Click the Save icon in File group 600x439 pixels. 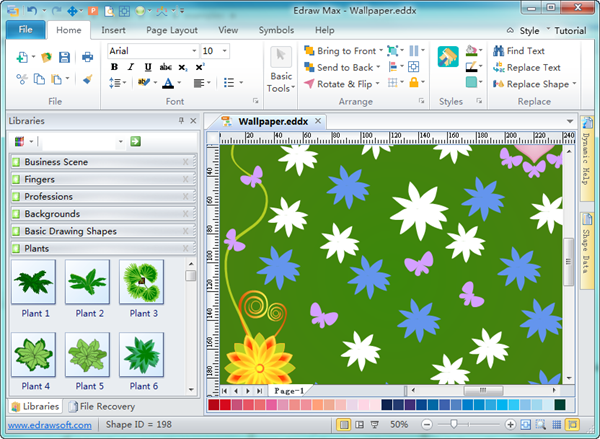(64, 57)
